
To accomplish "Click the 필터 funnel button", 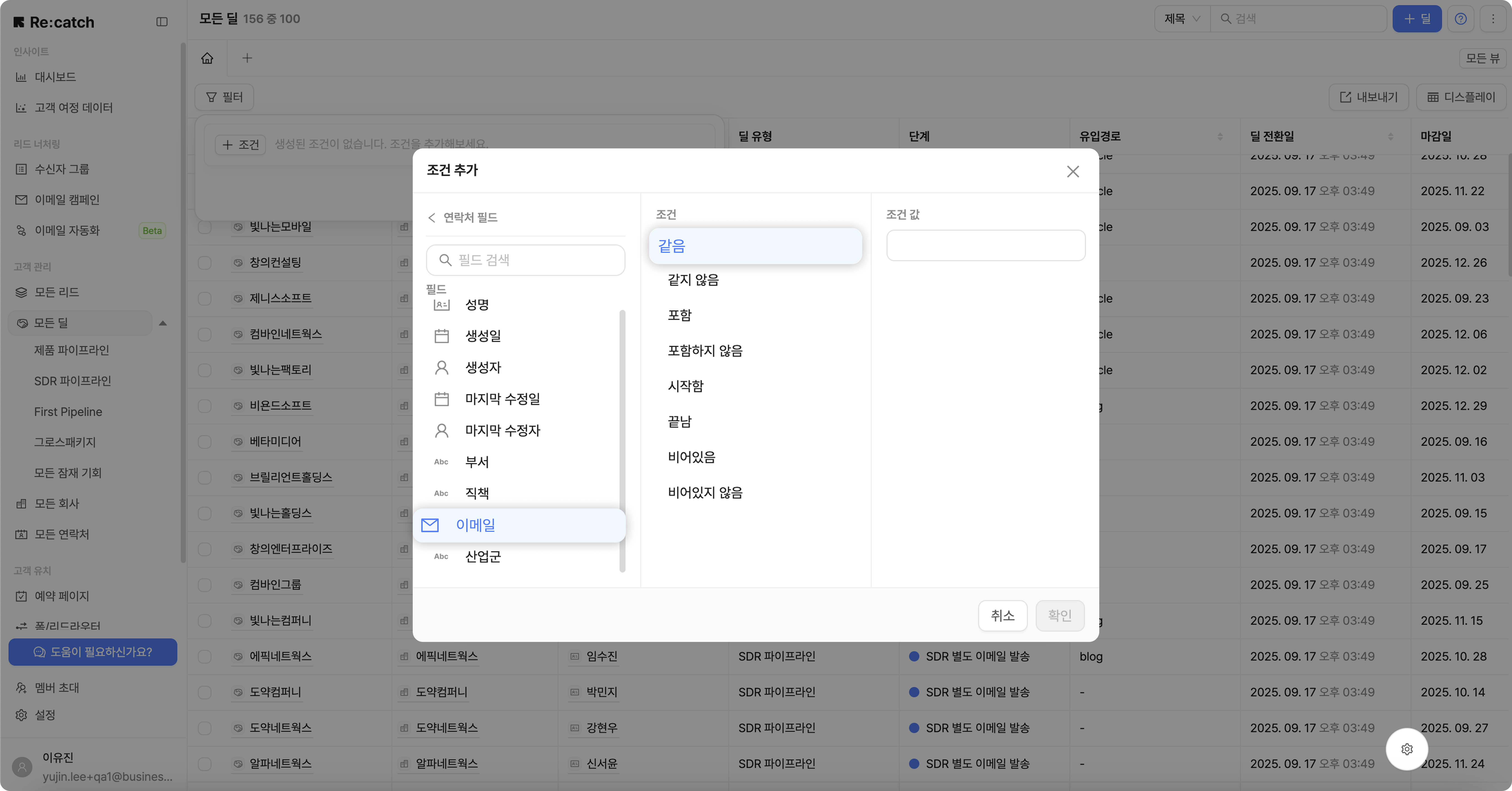I will click(x=224, y=97).
